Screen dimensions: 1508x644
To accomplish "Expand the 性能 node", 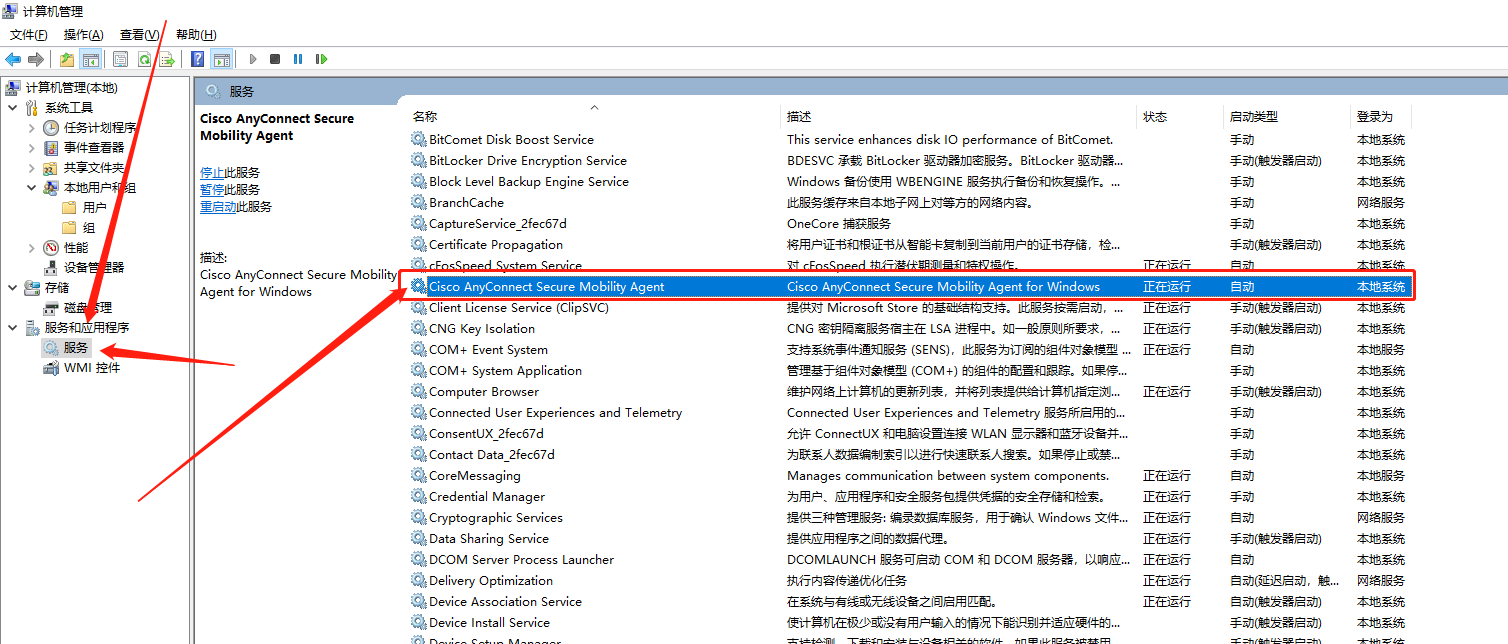I will click(32, 248).
